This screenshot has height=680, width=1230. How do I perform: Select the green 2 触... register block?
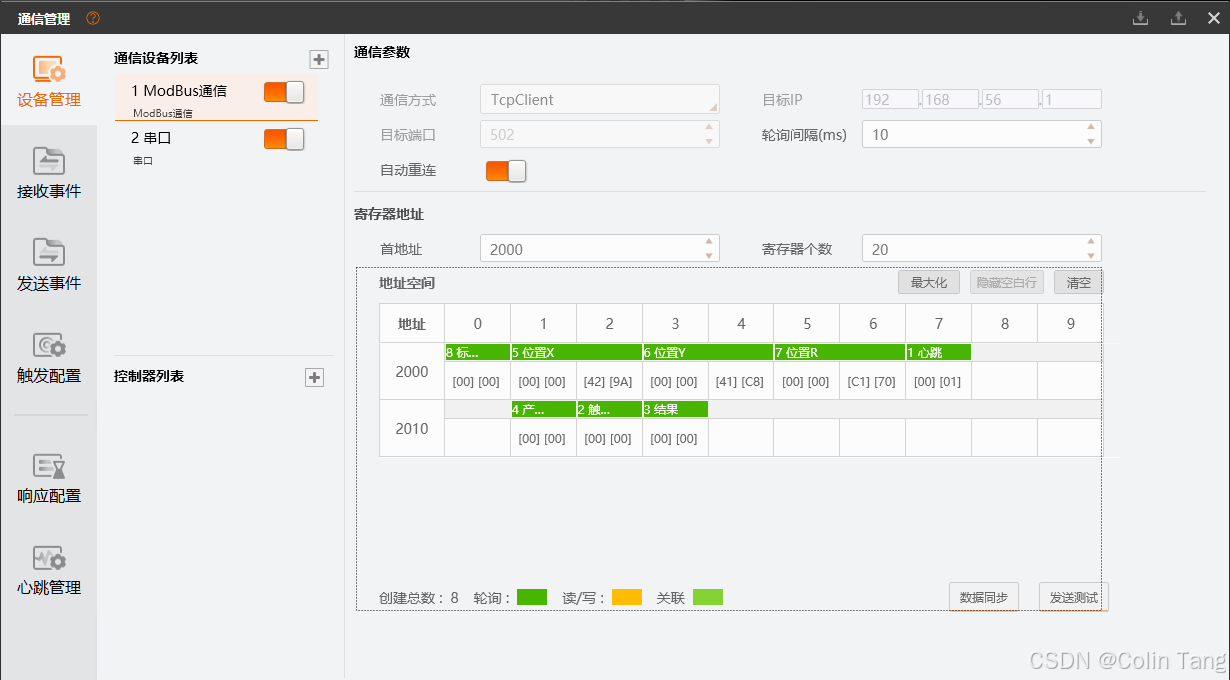pos(609,409)
